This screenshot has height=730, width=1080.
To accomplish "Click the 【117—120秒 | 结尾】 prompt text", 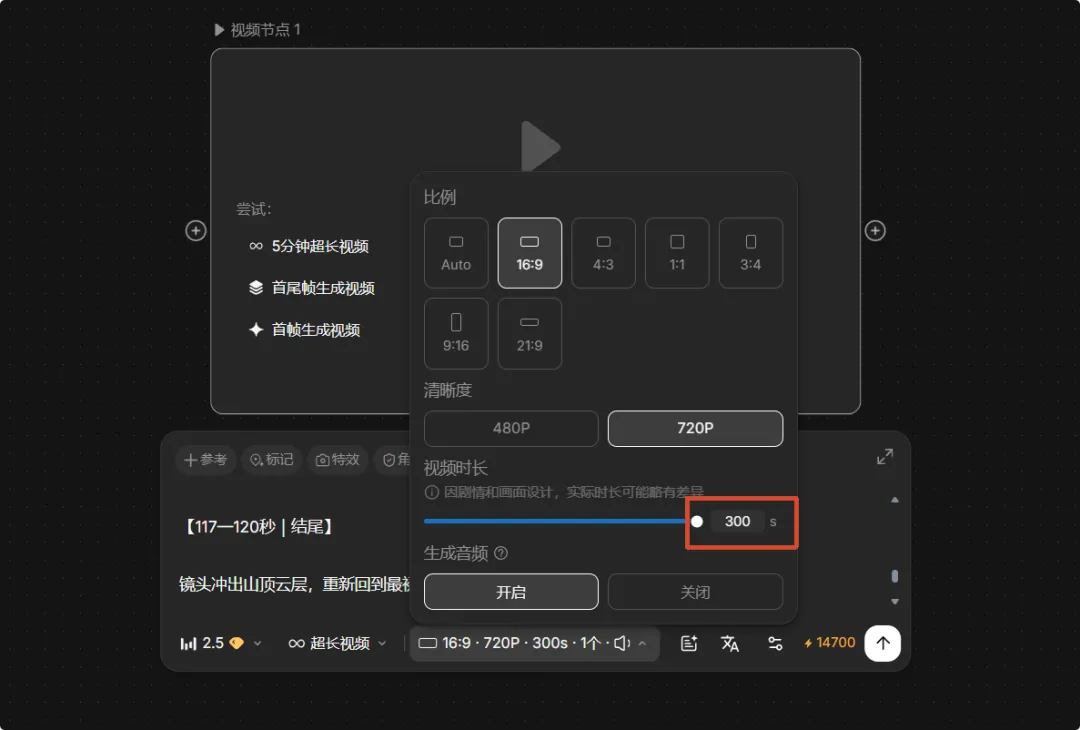I will 259,527.
